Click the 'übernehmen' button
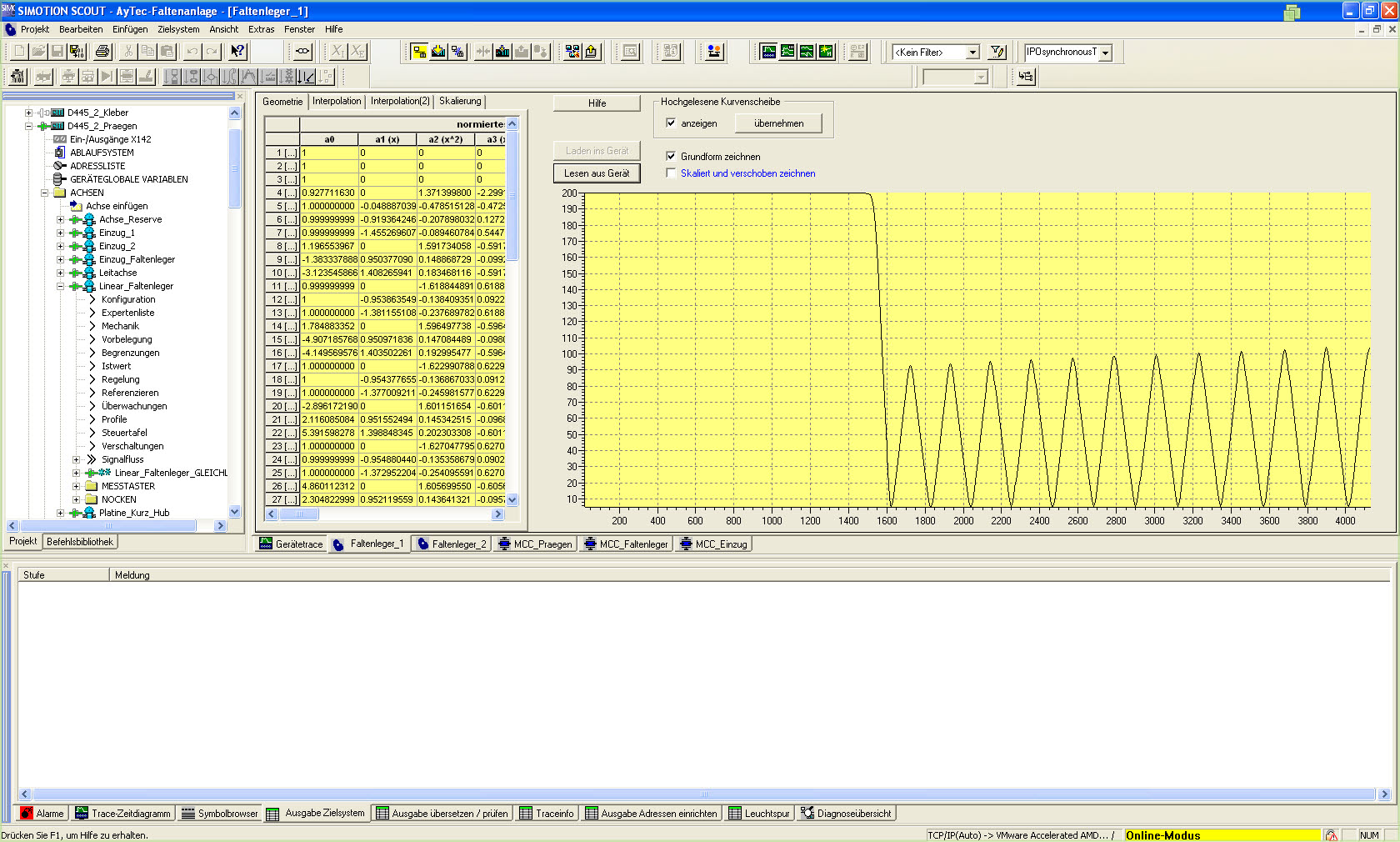1400x842 pixels. 778,123
